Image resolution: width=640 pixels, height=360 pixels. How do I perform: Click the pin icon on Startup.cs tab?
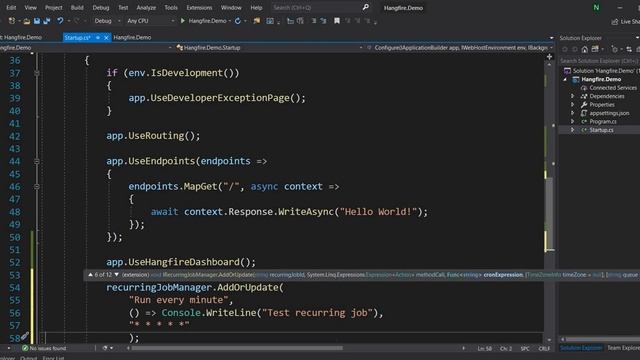98,38
